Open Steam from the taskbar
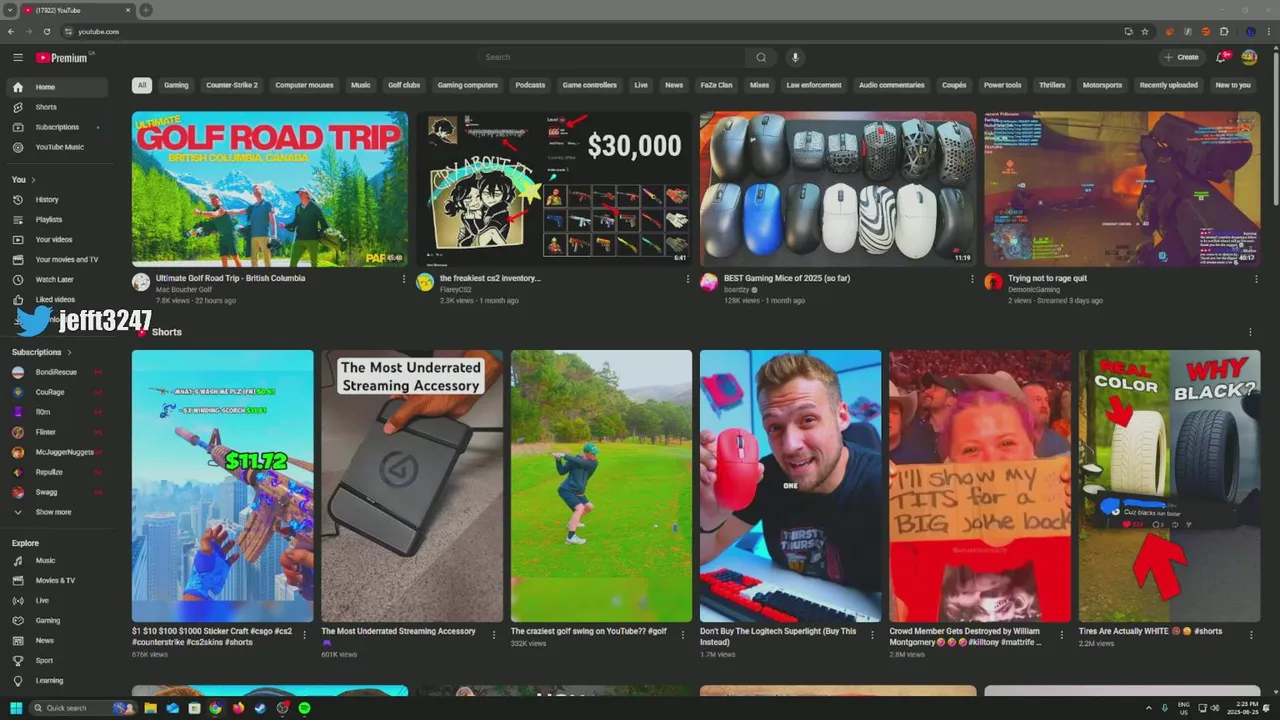 tap(260, 708)
